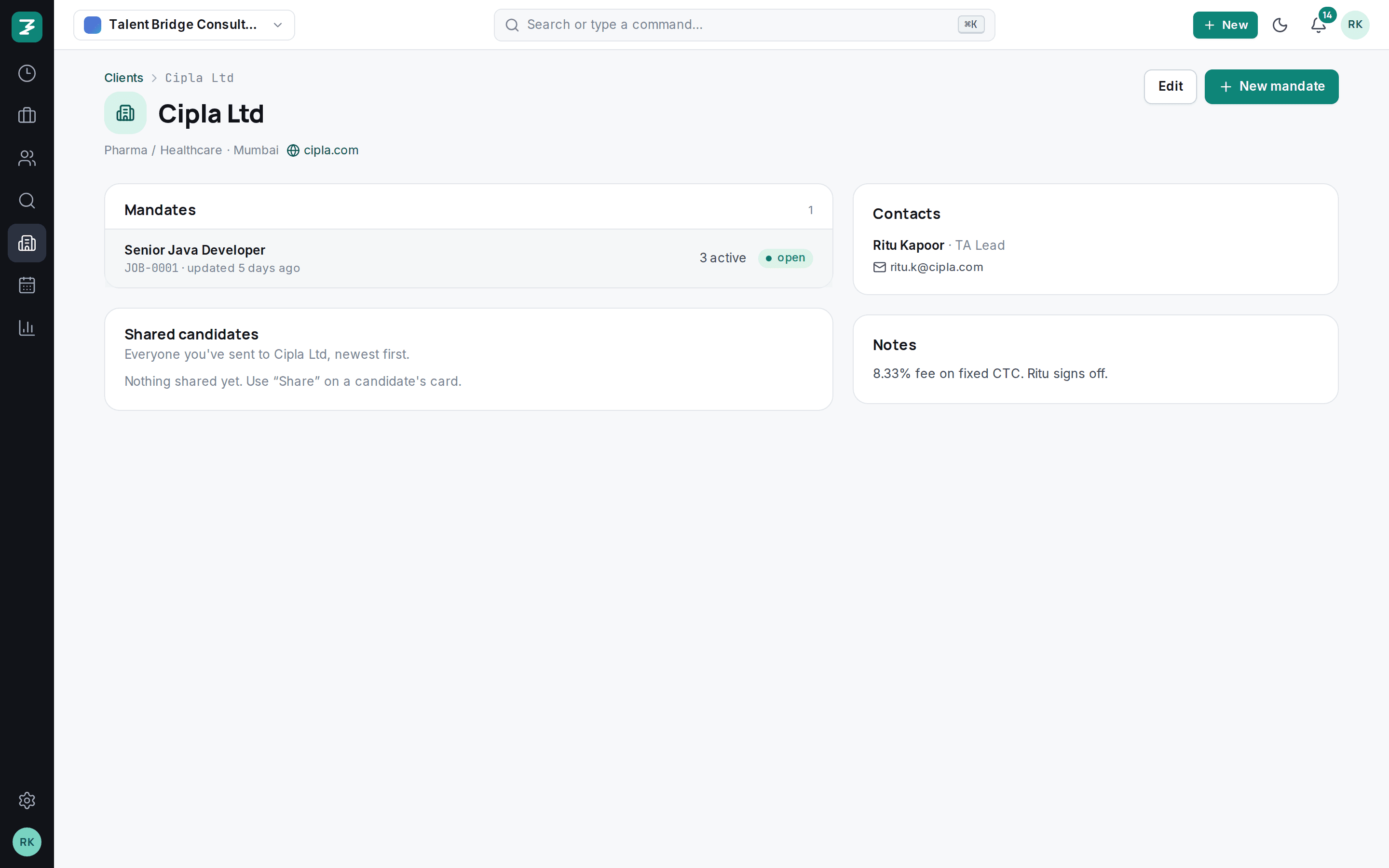
Task: Click the RK avatar at sidebar bottom
Action: coord(27,841)
